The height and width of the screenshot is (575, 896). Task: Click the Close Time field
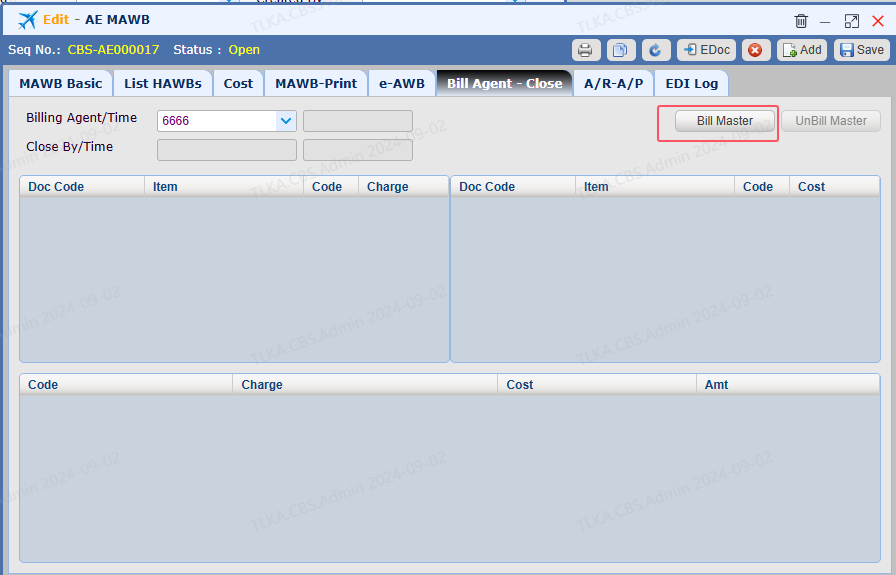point(358,150)
